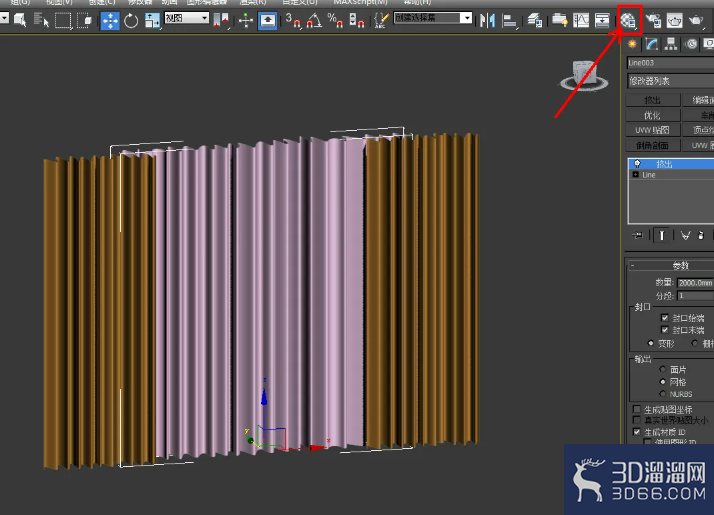The width and height of the screenshot is (714, 515).
Task: Click the Pin Stack icon
Action: tap(638, 235)
